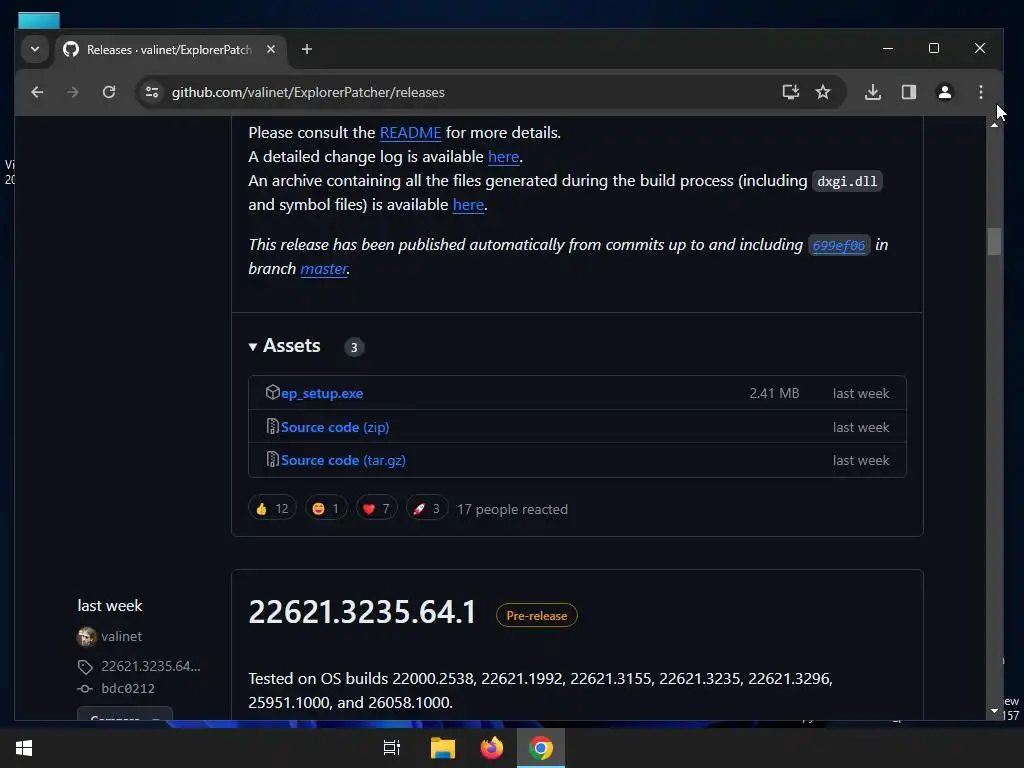The height and width of the screenshot is (768, 1024).
Task: Click the address bar URL
Action: pos(308,92)
